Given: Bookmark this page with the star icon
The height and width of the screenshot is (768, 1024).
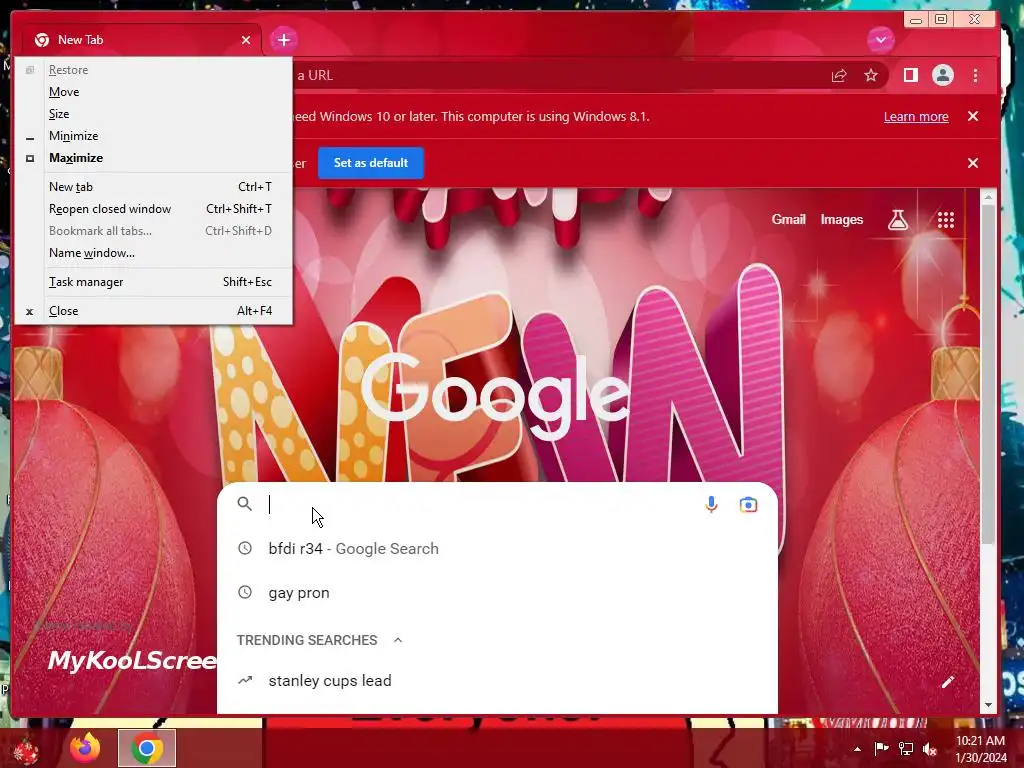Looking at the screenshot, I should tap(871, 76).
